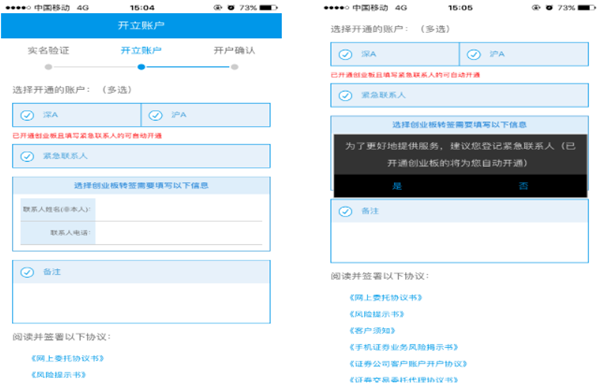Click first progress dot under 实名验证
Screen dimensions: 600x389
click(48, 67)
